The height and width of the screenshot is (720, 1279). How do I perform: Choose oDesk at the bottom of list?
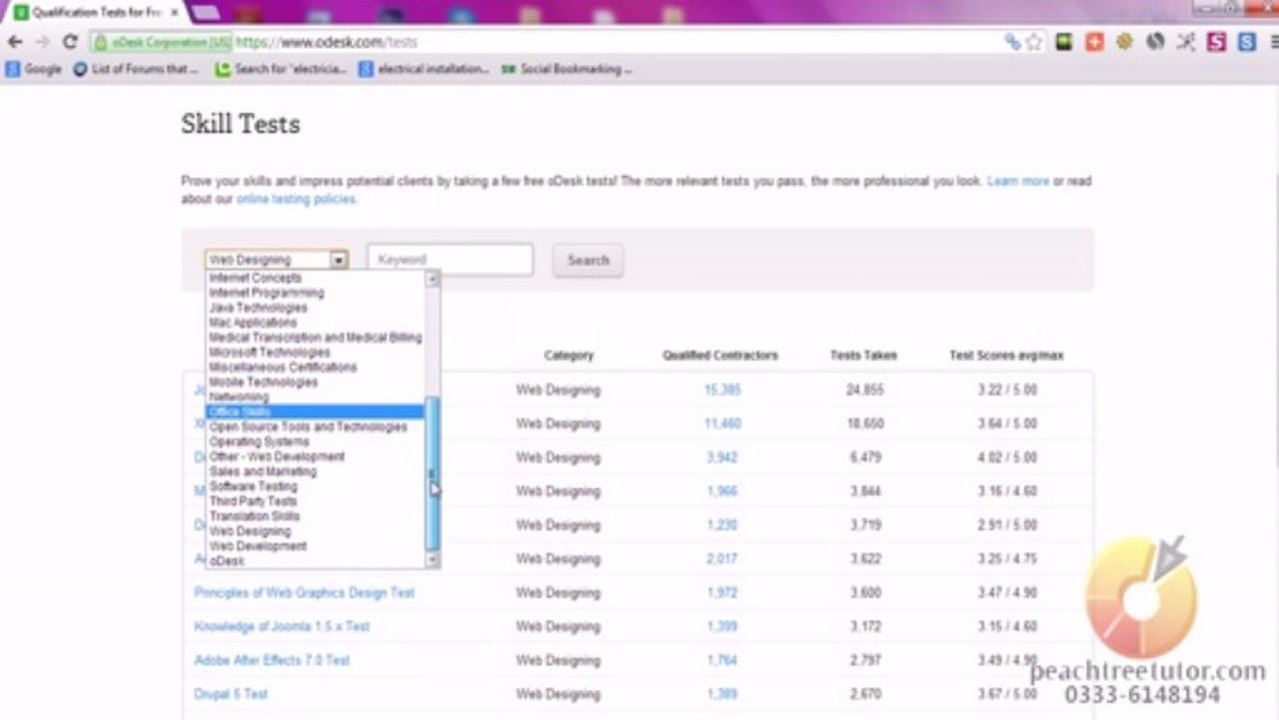(x=227, y=561)
